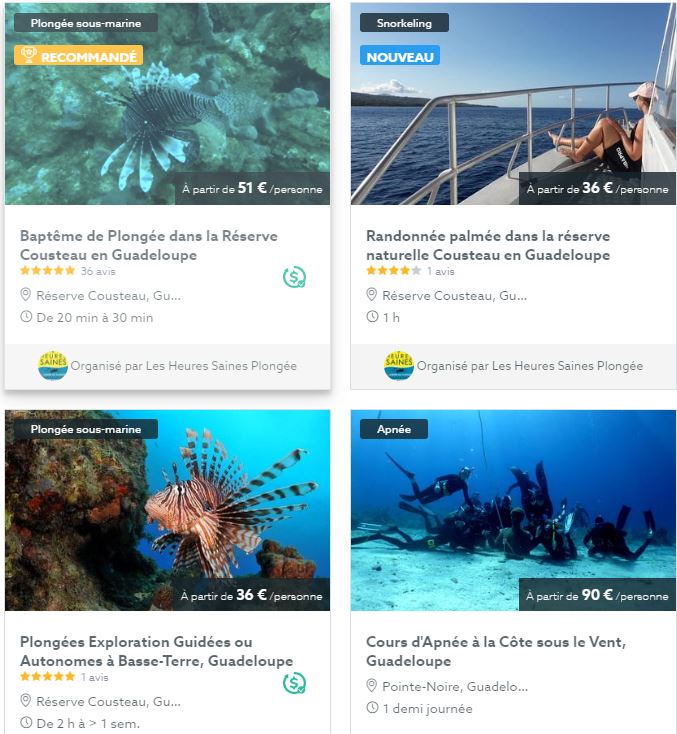Click Les Heures Saines logo under Randonnée palmée card
Screen dimensions: 677x734
(x=399, y=365)
